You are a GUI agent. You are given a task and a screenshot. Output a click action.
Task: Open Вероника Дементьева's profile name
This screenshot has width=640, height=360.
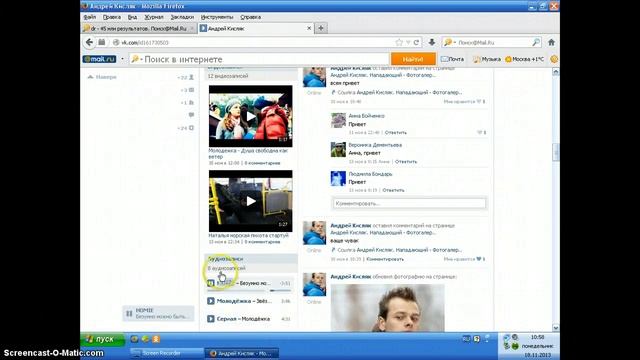tap(375, 145)
